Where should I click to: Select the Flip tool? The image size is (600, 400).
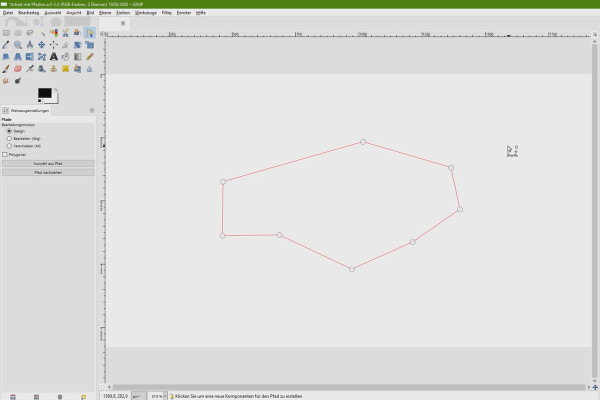tap(29, 57)
